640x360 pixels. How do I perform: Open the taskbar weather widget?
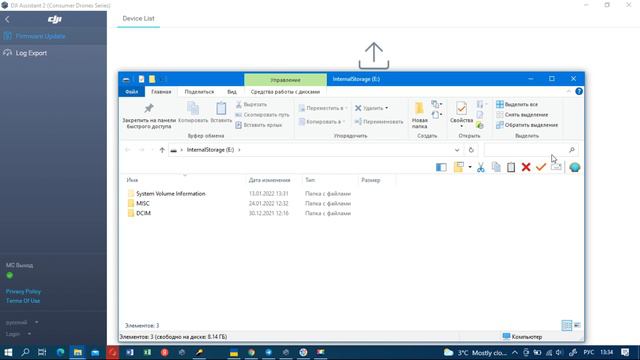[476, 353]
